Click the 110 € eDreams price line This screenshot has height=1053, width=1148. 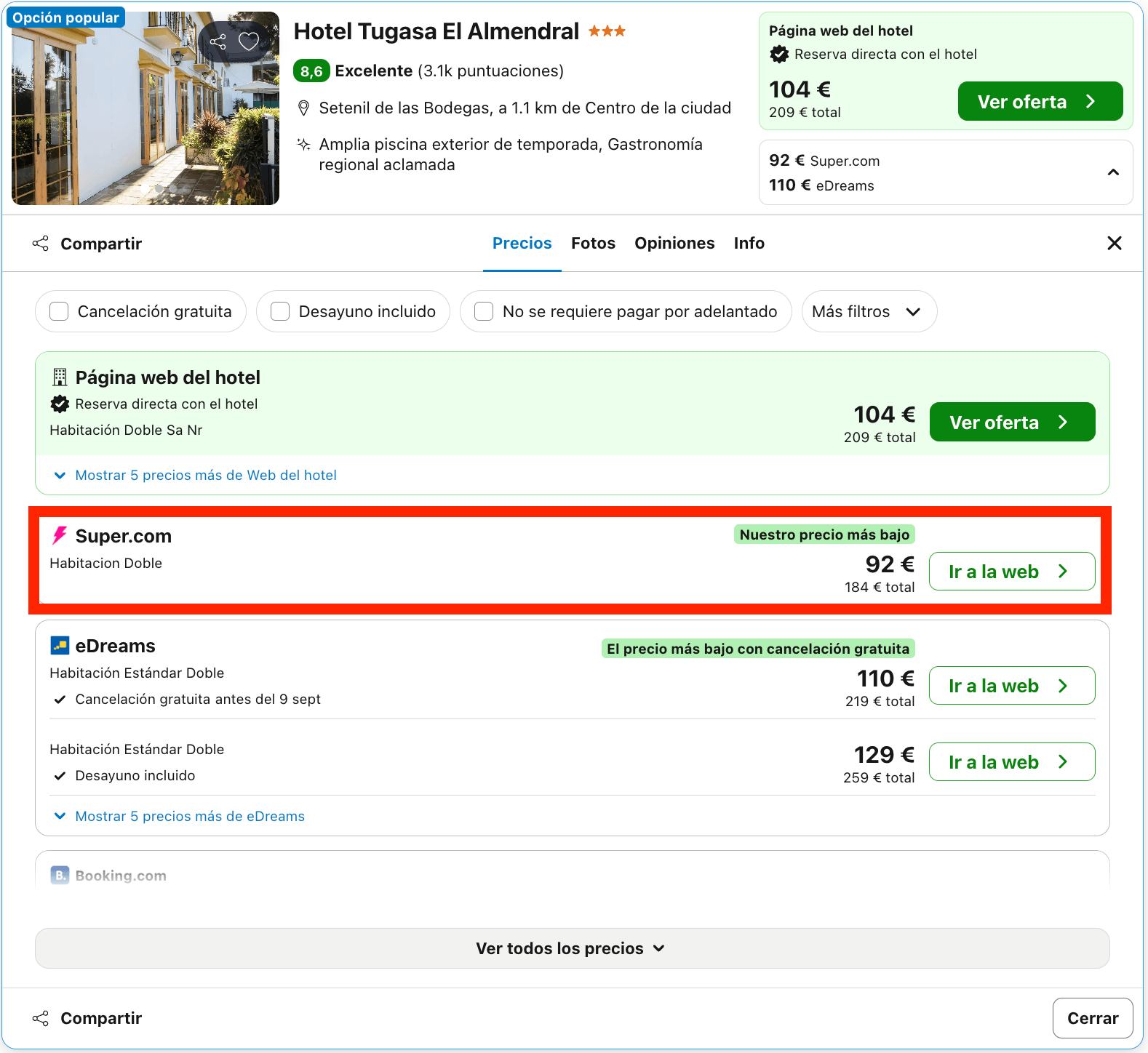tap(821, 185)
